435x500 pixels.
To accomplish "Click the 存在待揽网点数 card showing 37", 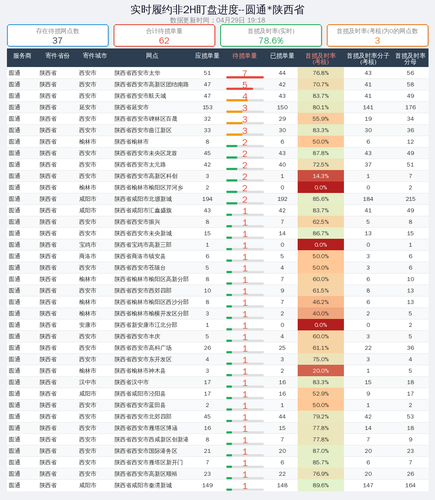I will pos(58,35).
